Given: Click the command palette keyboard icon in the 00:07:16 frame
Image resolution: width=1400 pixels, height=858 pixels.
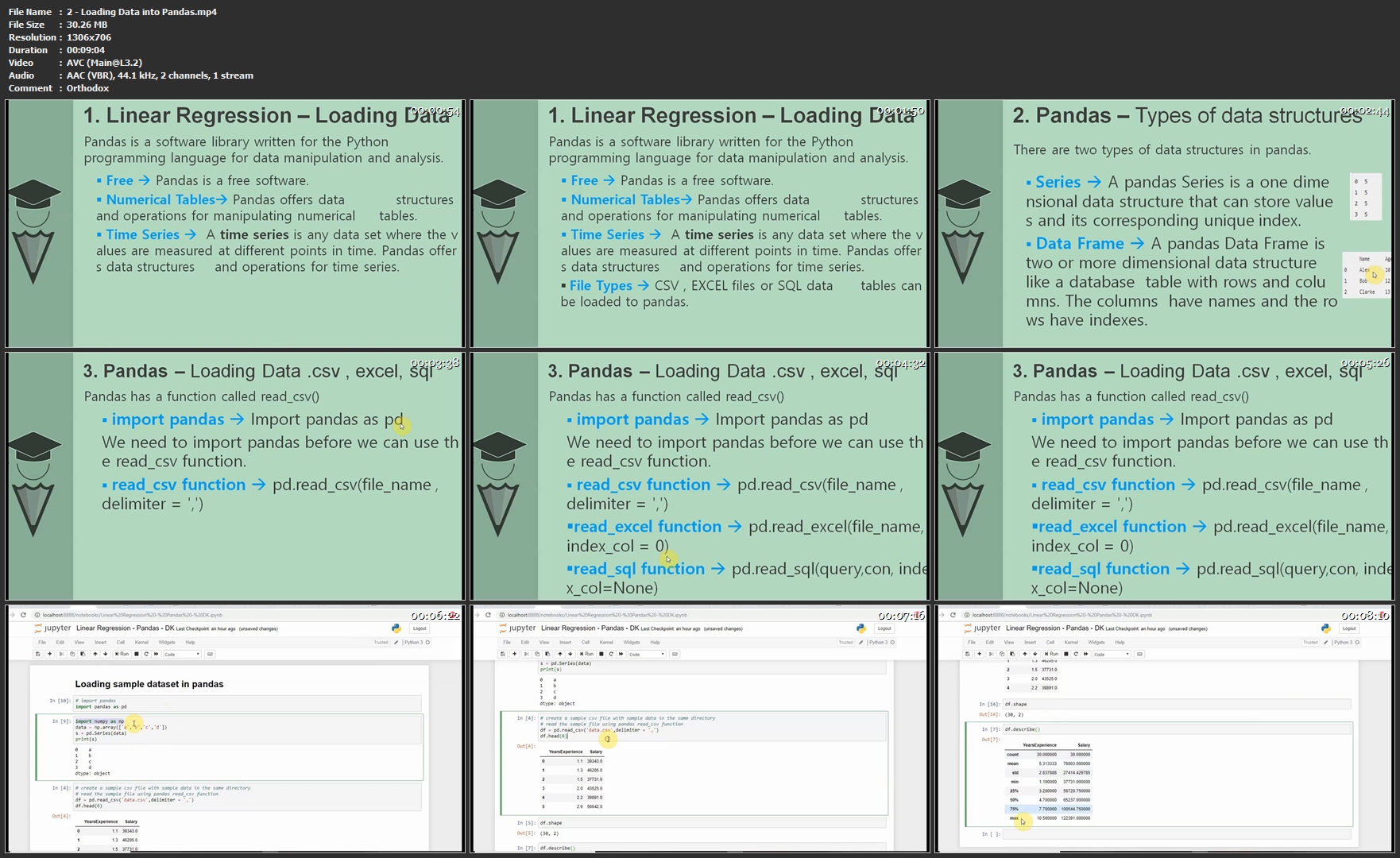Looking at the screenshot, I should (x=675, y=654).
